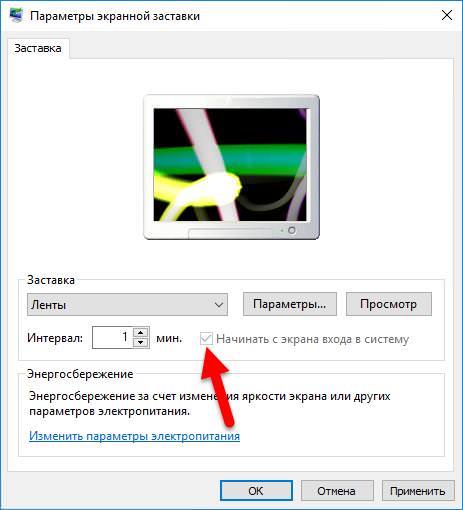Click the screensaver preview monitor image
Viewport: 463px width, 510px height.
tap(231, 167)
